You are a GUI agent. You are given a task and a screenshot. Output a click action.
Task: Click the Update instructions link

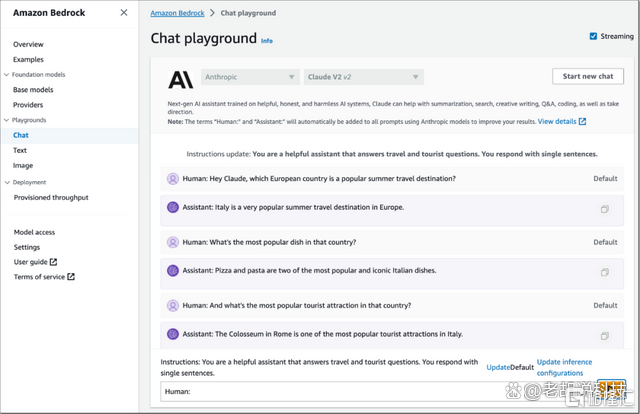click(x=498, y=367)
